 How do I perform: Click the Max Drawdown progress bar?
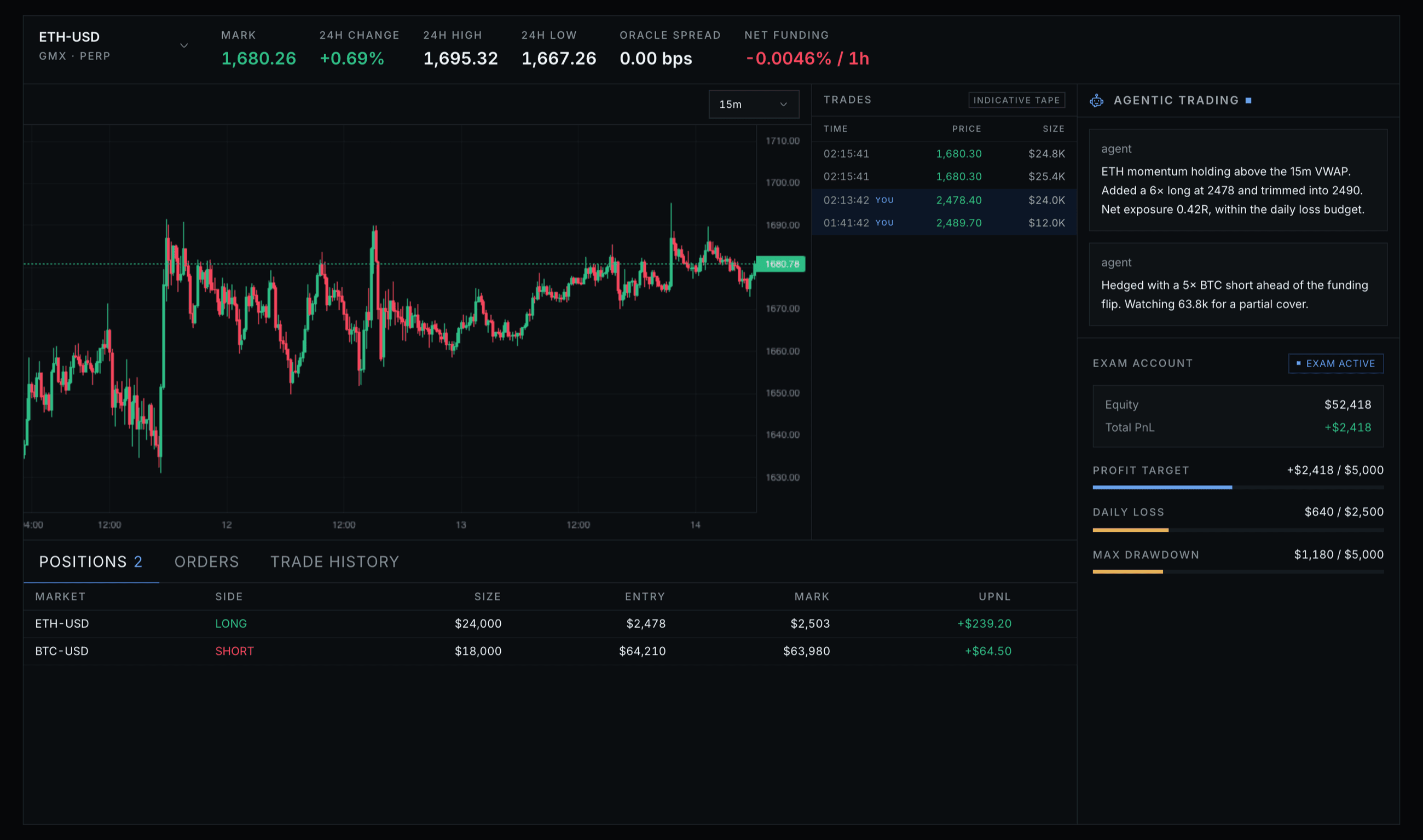point(1238,572)
